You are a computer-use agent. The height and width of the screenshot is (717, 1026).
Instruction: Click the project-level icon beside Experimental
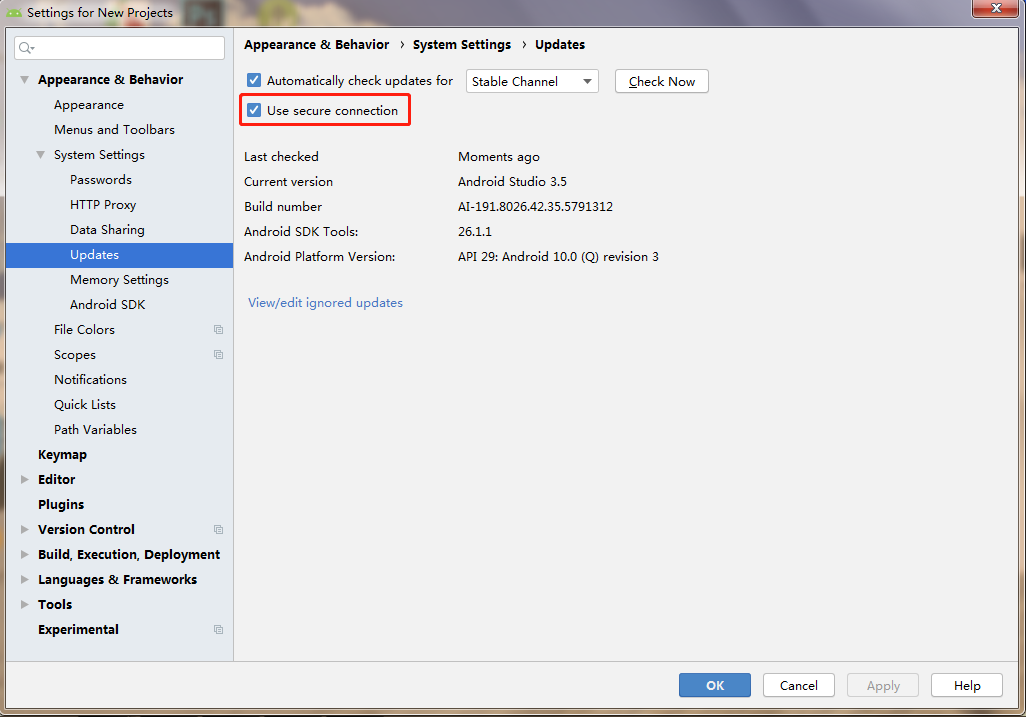pos(218,630)
